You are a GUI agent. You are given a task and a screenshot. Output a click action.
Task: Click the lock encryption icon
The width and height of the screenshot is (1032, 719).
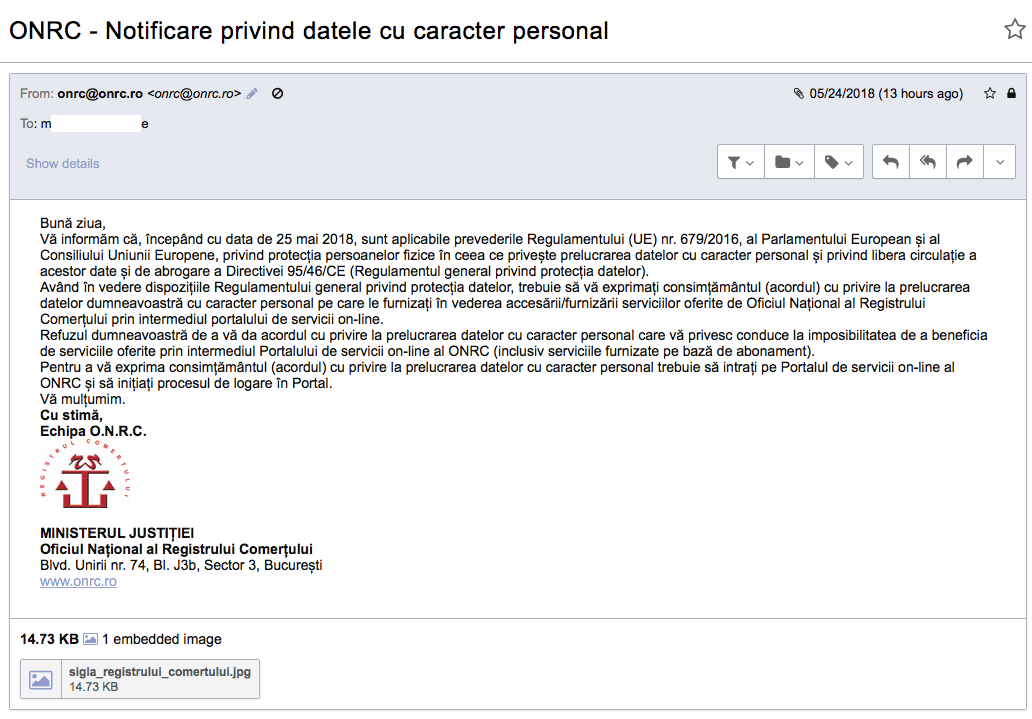[1010, 93]
